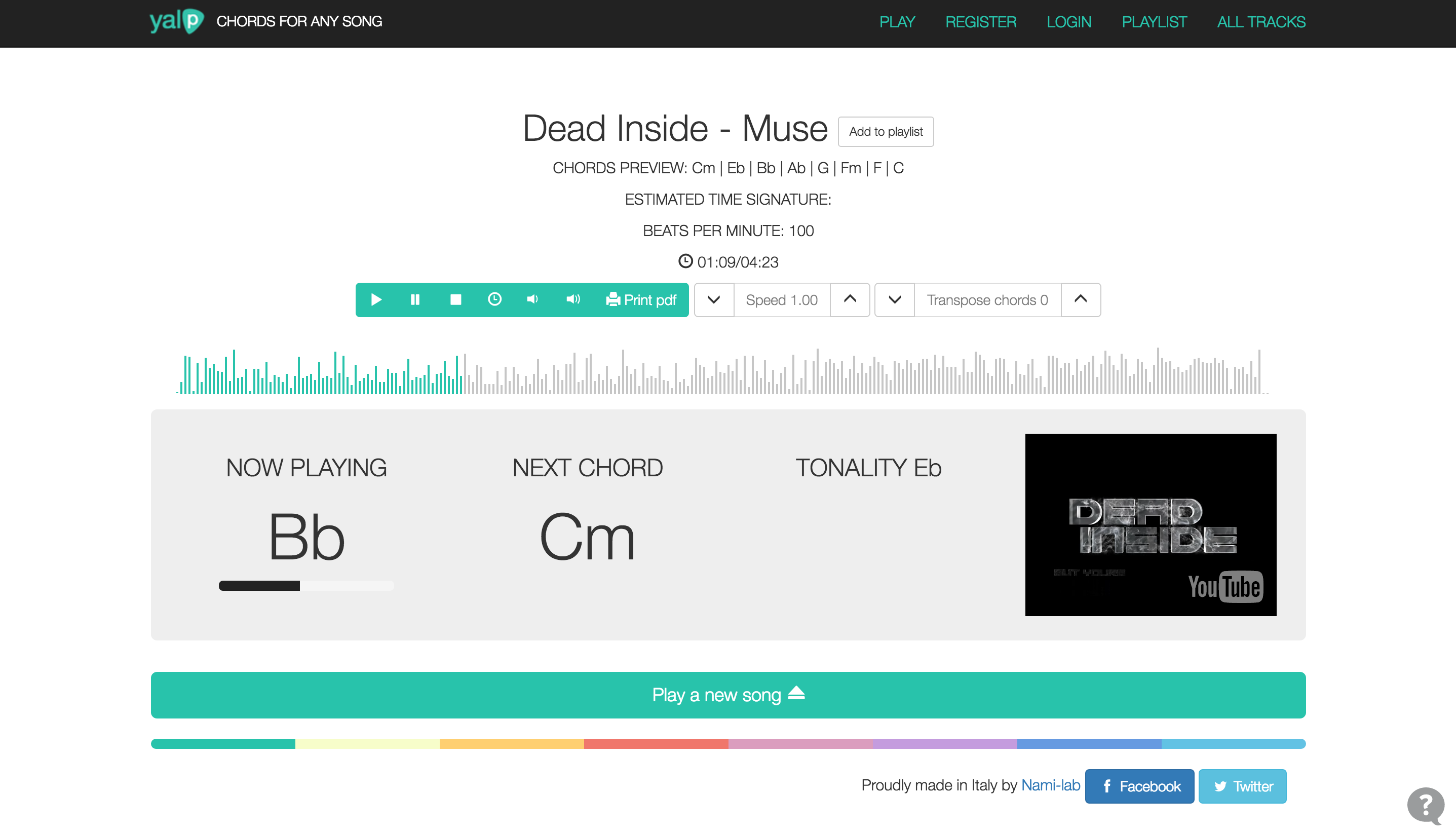Screen dimensions: 1456x833
Task: Click the play icon in the player toolbar
Action: pyautogui.click(x=376, y=300)
